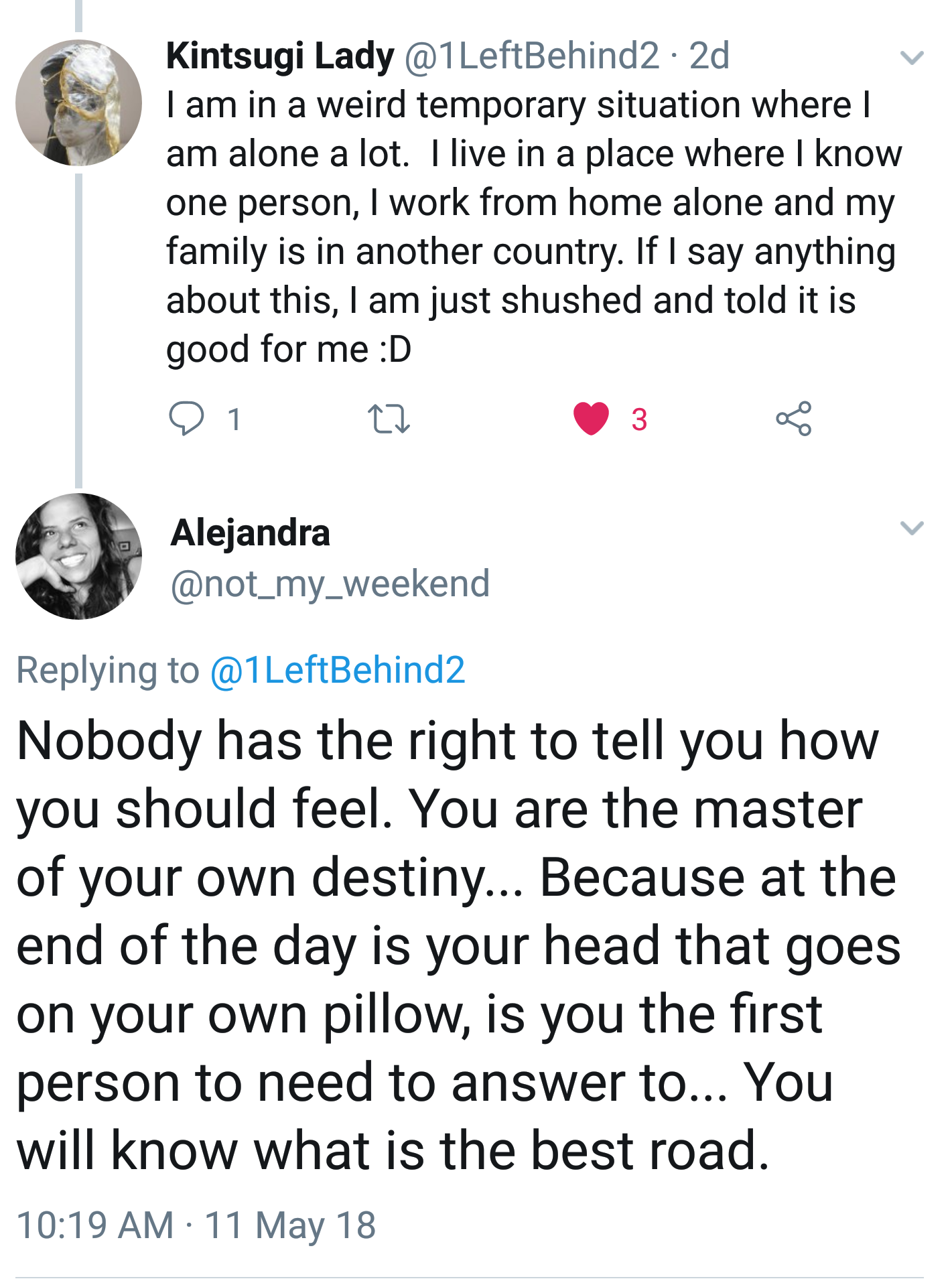Click the 10:19 AM · 11 May 18 timestamp
The image size is (952, 1283).
(x=196, y=1225)
